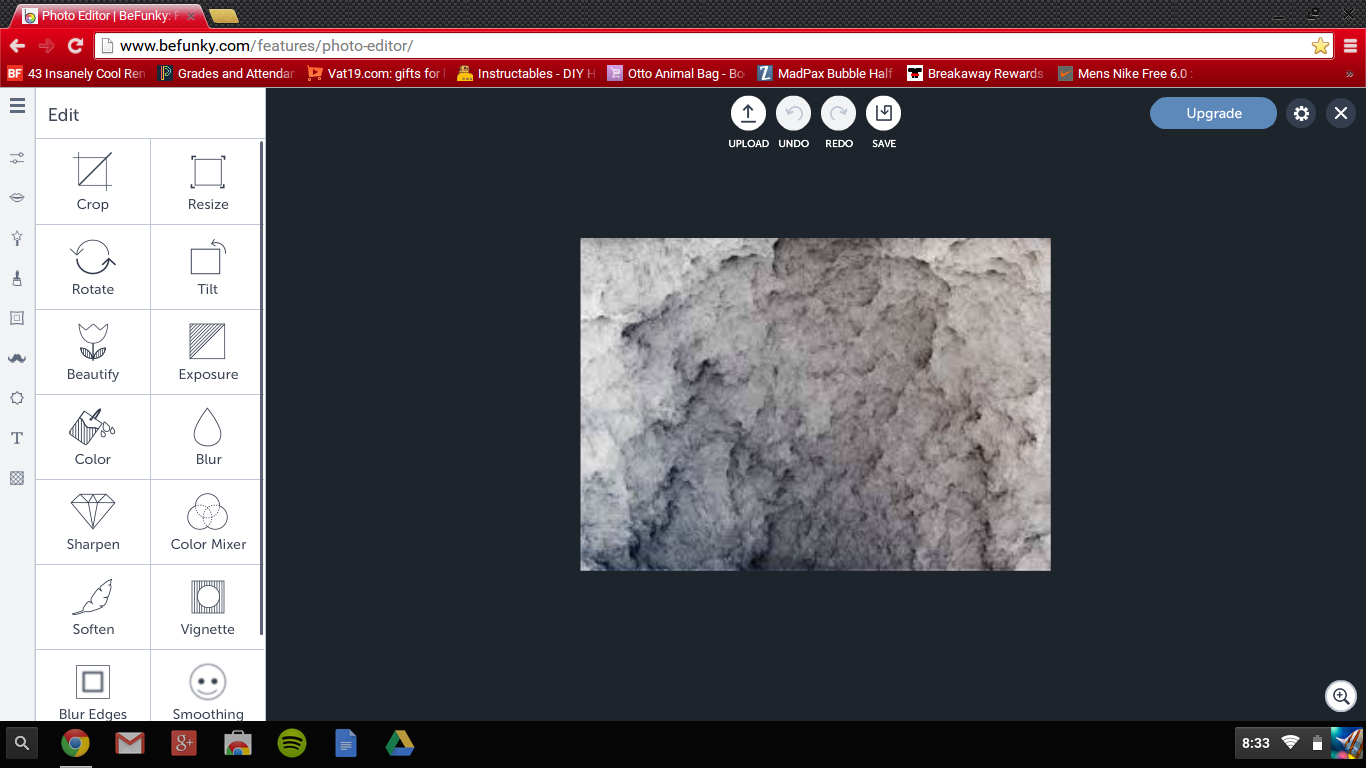1366x768 pixels.
Task: Open the Vat19.com bookmark
Action: coord(376,74)
